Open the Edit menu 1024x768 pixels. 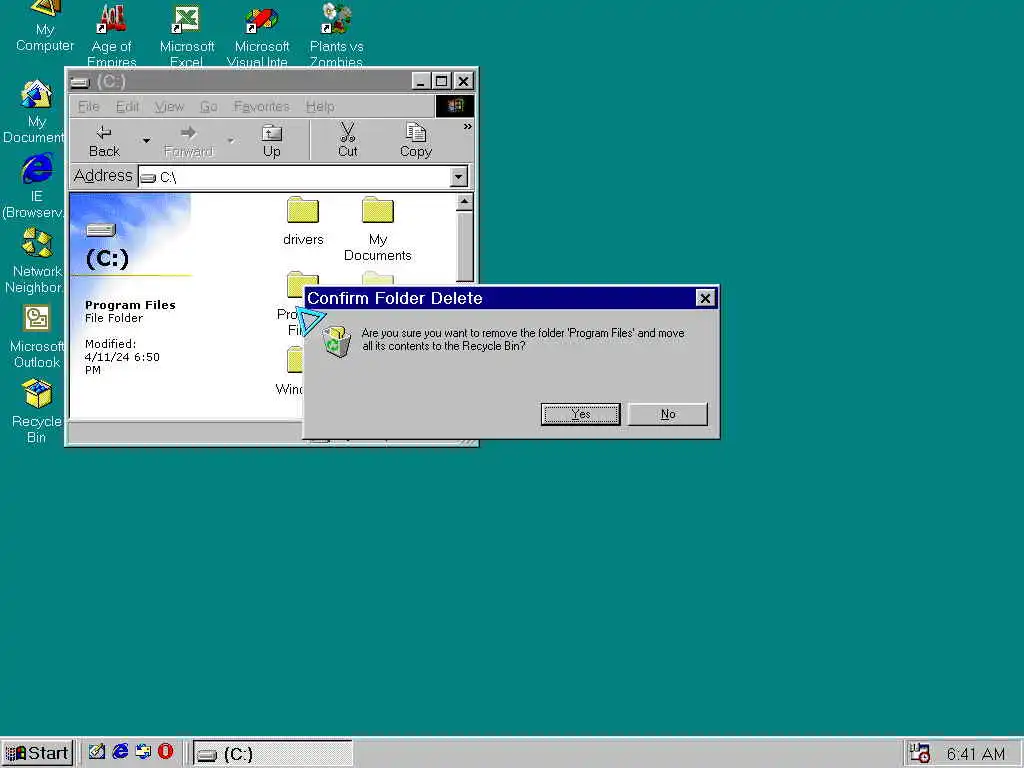(127, 106)
